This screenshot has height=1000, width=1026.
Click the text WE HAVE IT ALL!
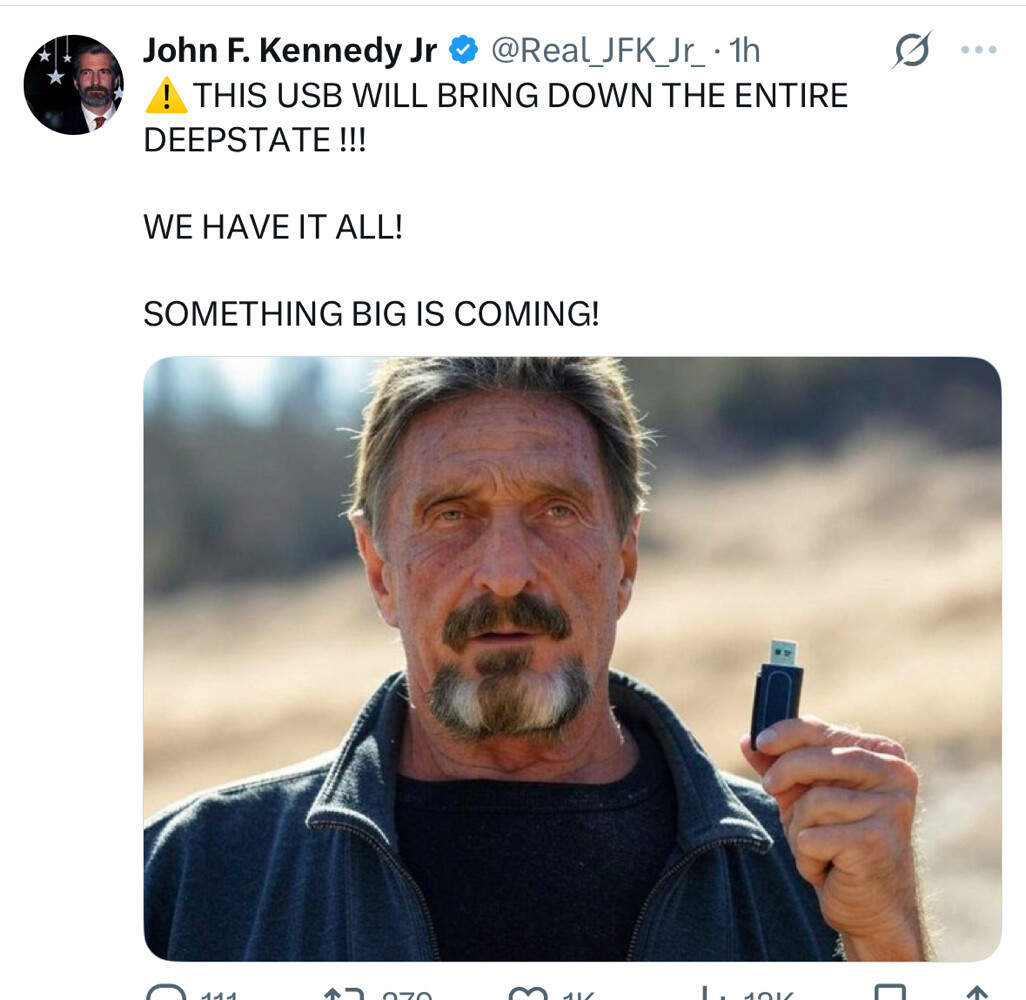pos(273,227)
